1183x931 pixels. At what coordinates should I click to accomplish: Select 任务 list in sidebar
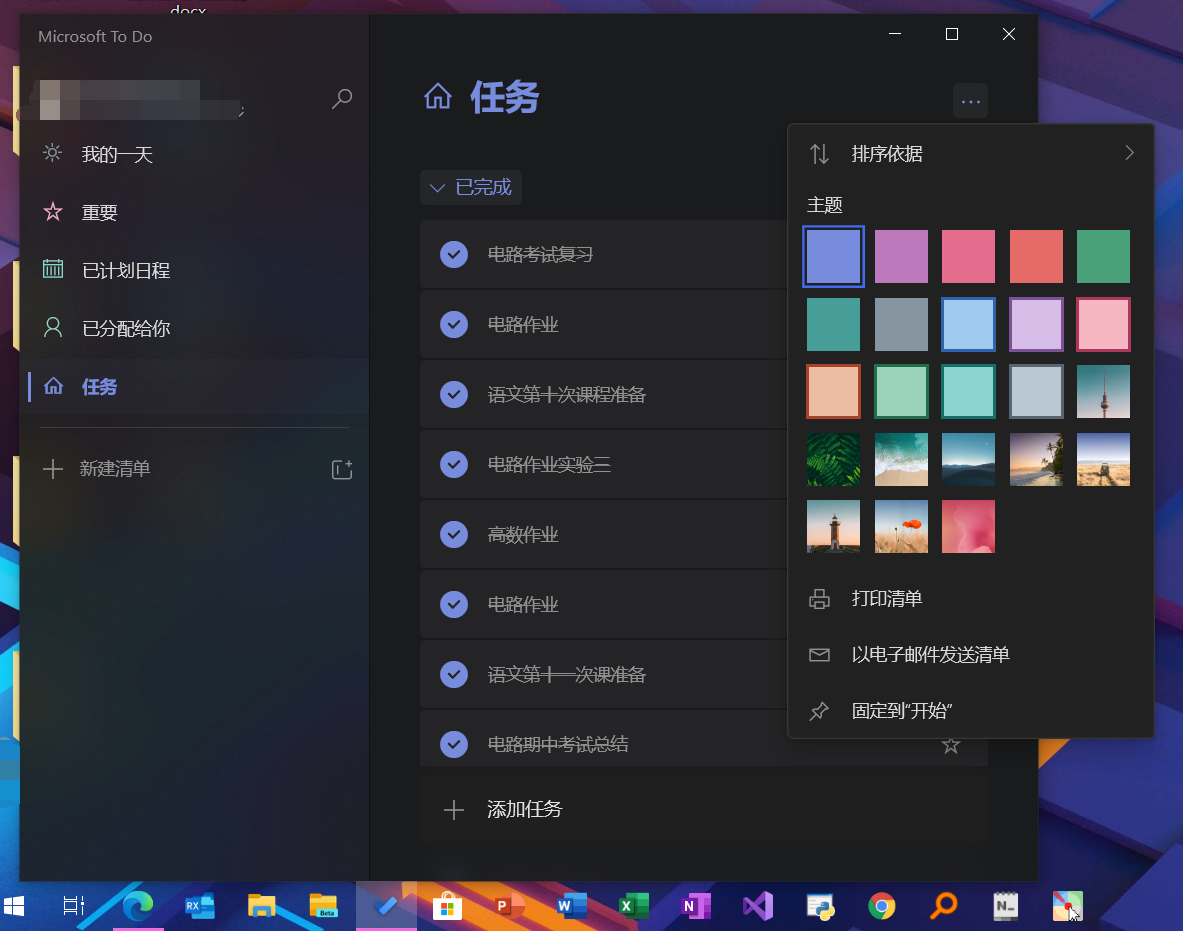[195, 386]
